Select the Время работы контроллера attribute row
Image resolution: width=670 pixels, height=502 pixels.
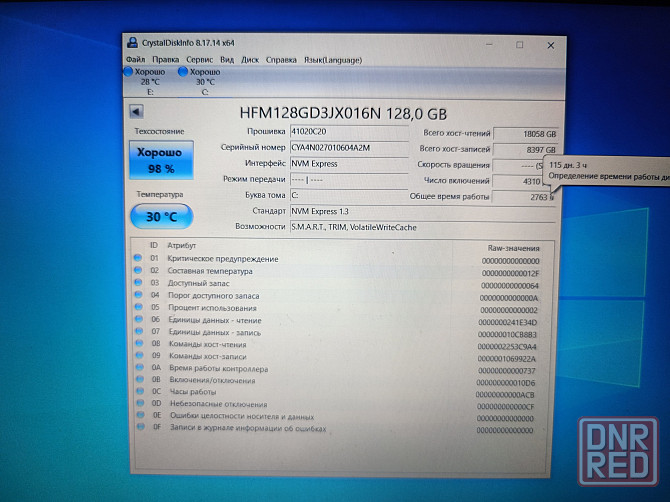pyautogui.click(x=336, y=369)
